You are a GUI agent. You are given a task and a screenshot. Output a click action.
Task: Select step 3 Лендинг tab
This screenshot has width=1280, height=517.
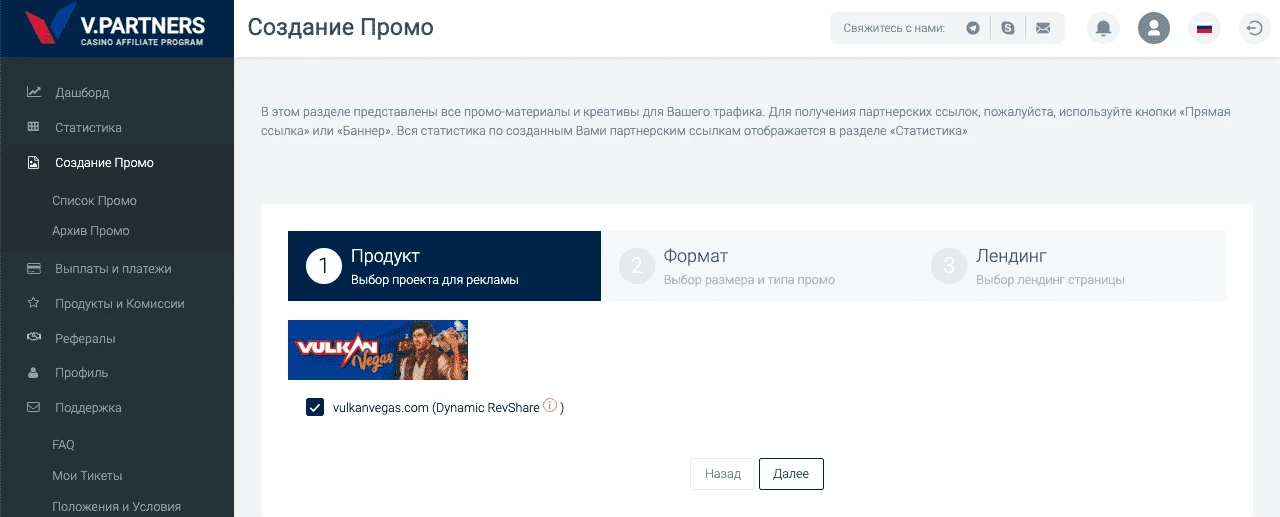click(1069, 266)
